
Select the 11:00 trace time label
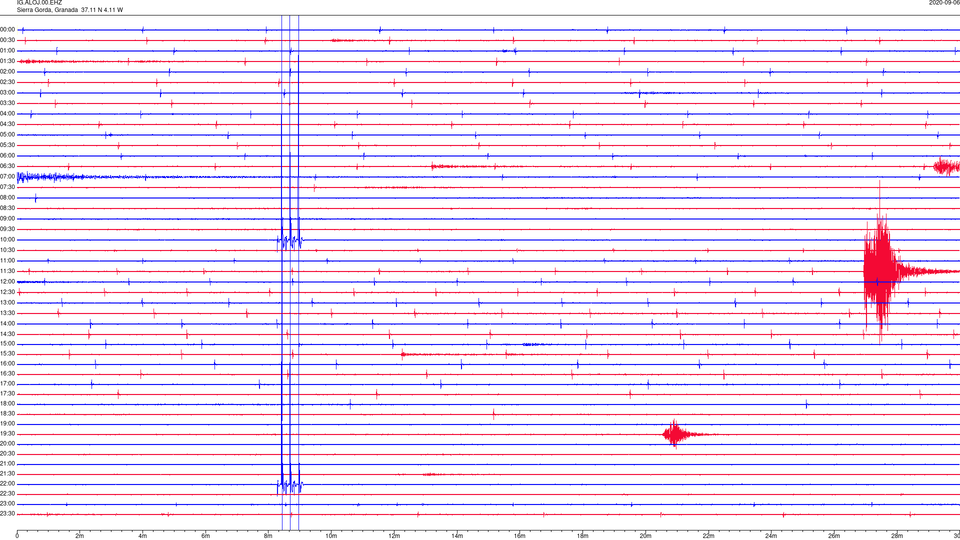tap(7, 260)
